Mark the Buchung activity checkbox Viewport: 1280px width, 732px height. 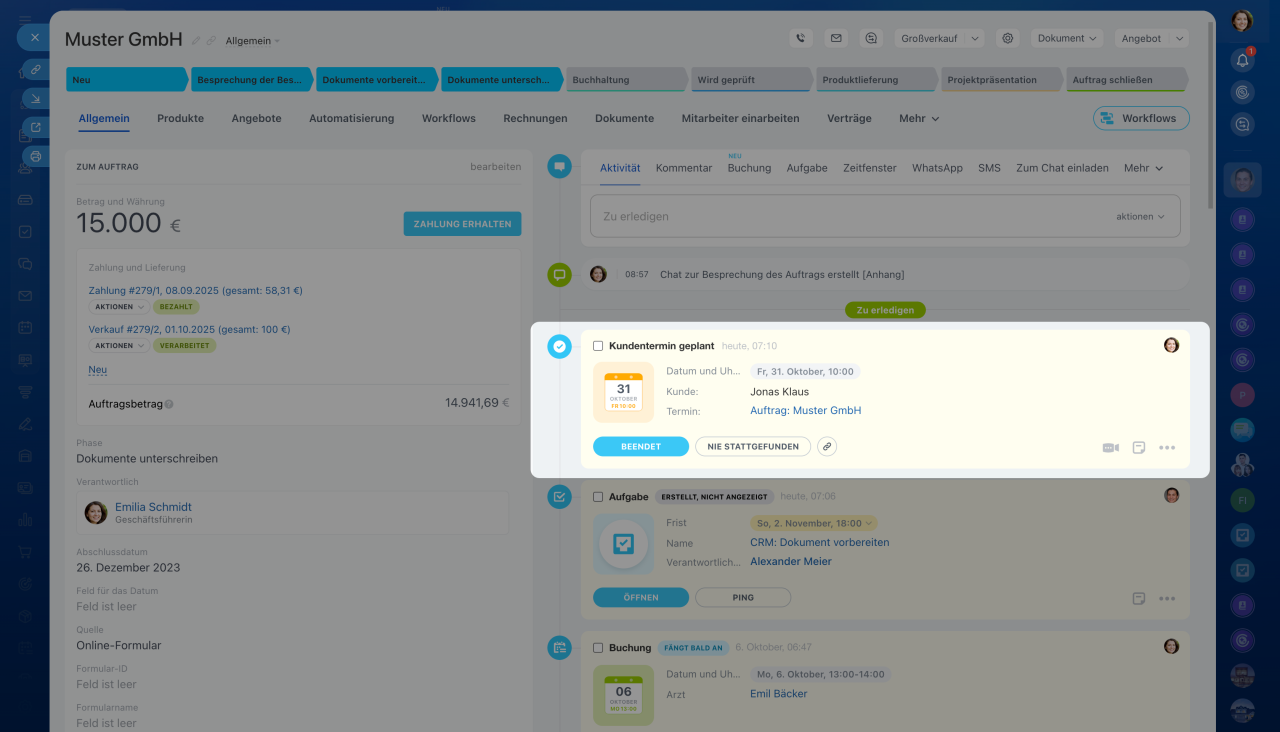(598, 648)
